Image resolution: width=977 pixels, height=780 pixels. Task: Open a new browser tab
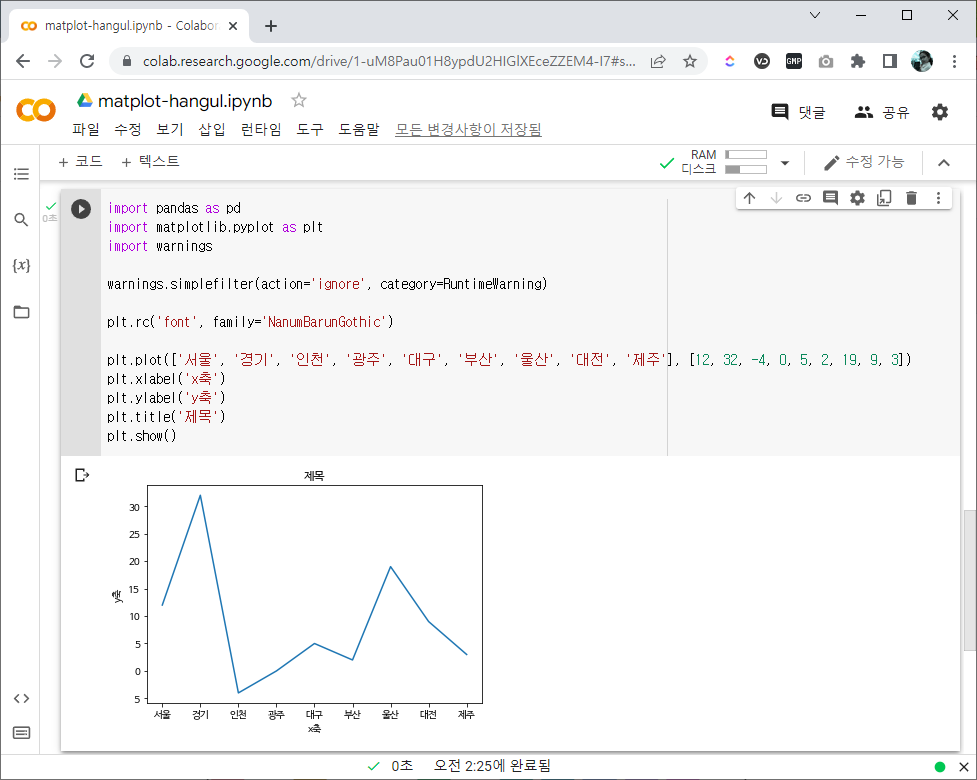270,26
